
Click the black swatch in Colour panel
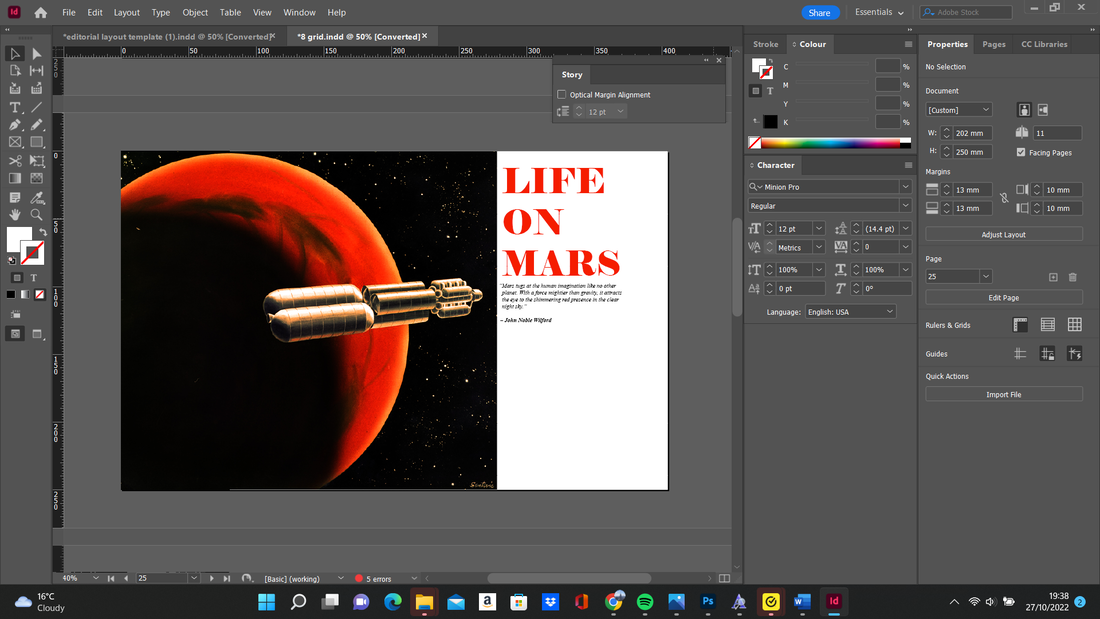point(770,122)
